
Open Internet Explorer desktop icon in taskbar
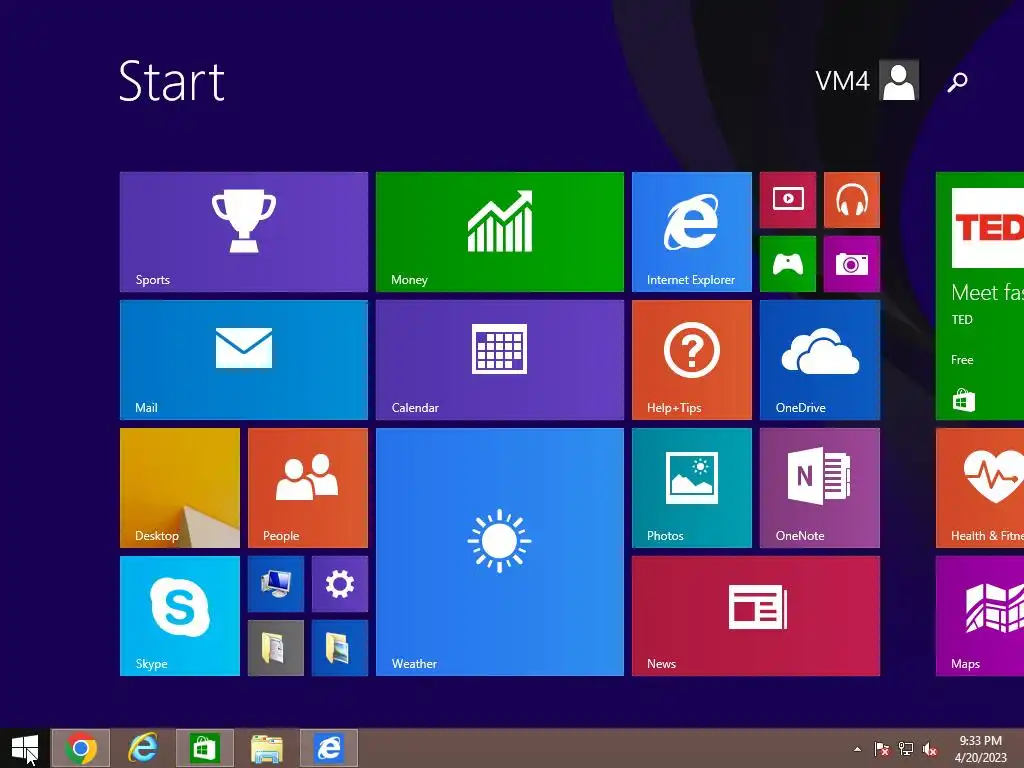[x=142, y=748]
